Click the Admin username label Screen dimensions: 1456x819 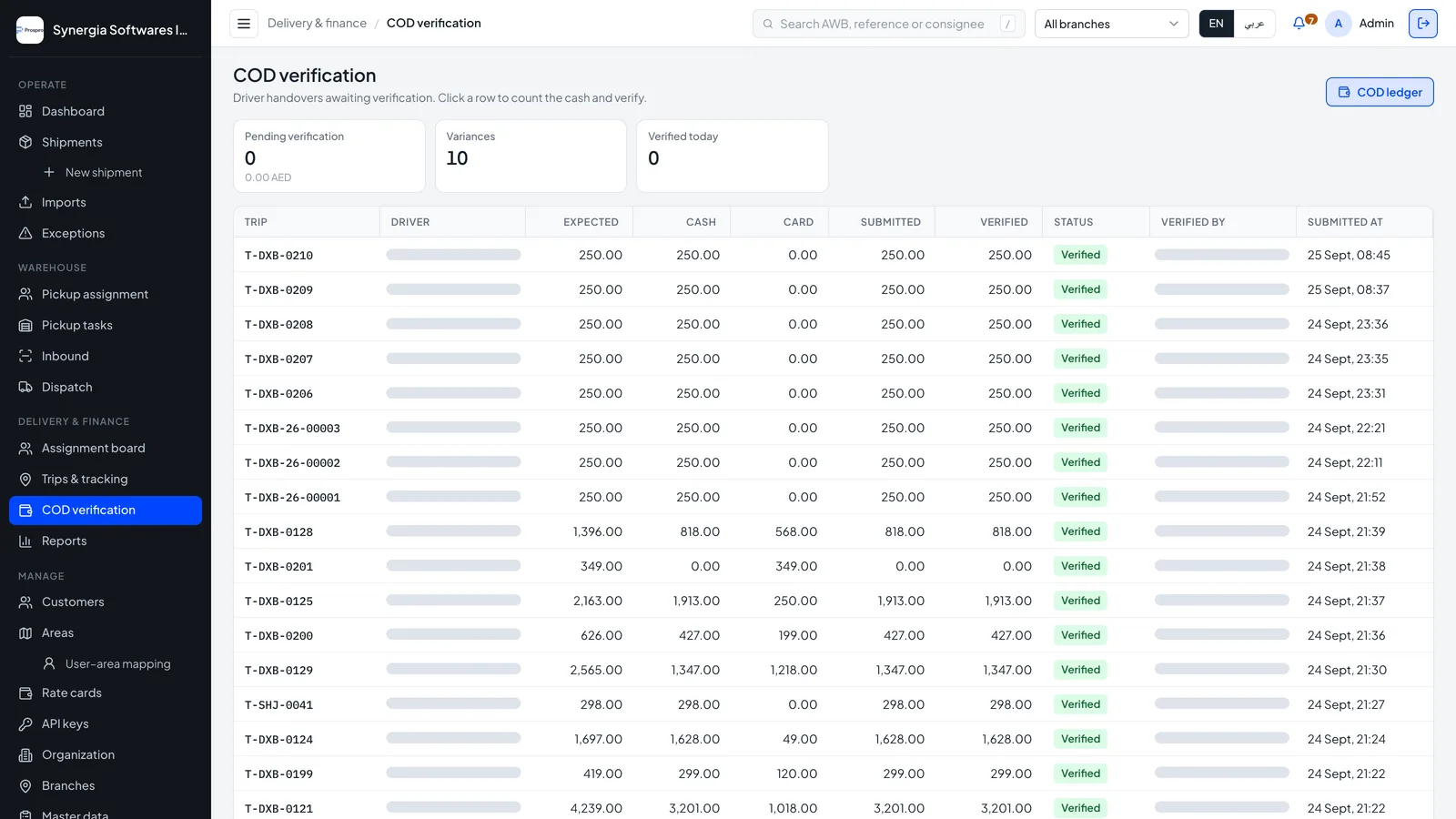pos(1376,24)
